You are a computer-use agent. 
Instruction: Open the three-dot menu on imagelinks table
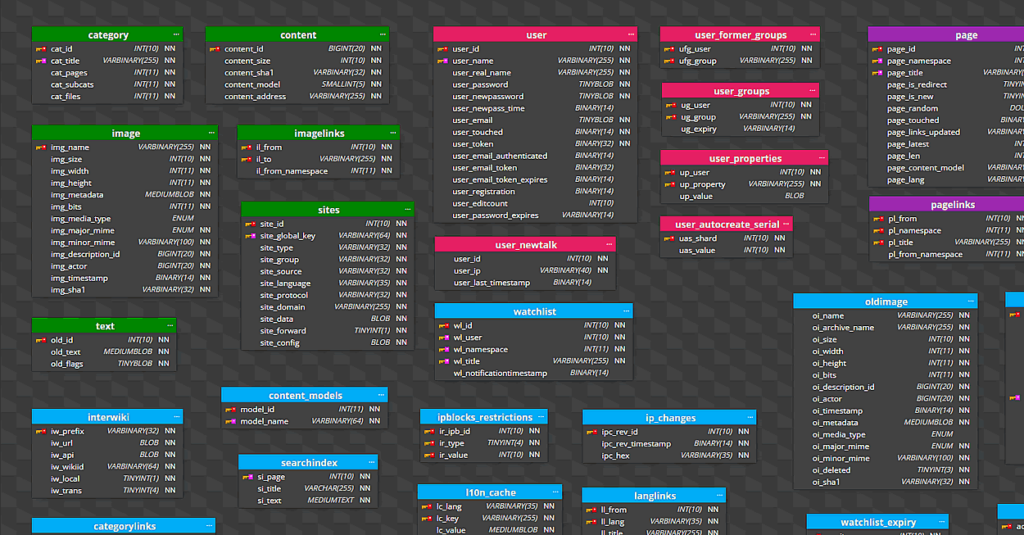click(x=392, y=133)
